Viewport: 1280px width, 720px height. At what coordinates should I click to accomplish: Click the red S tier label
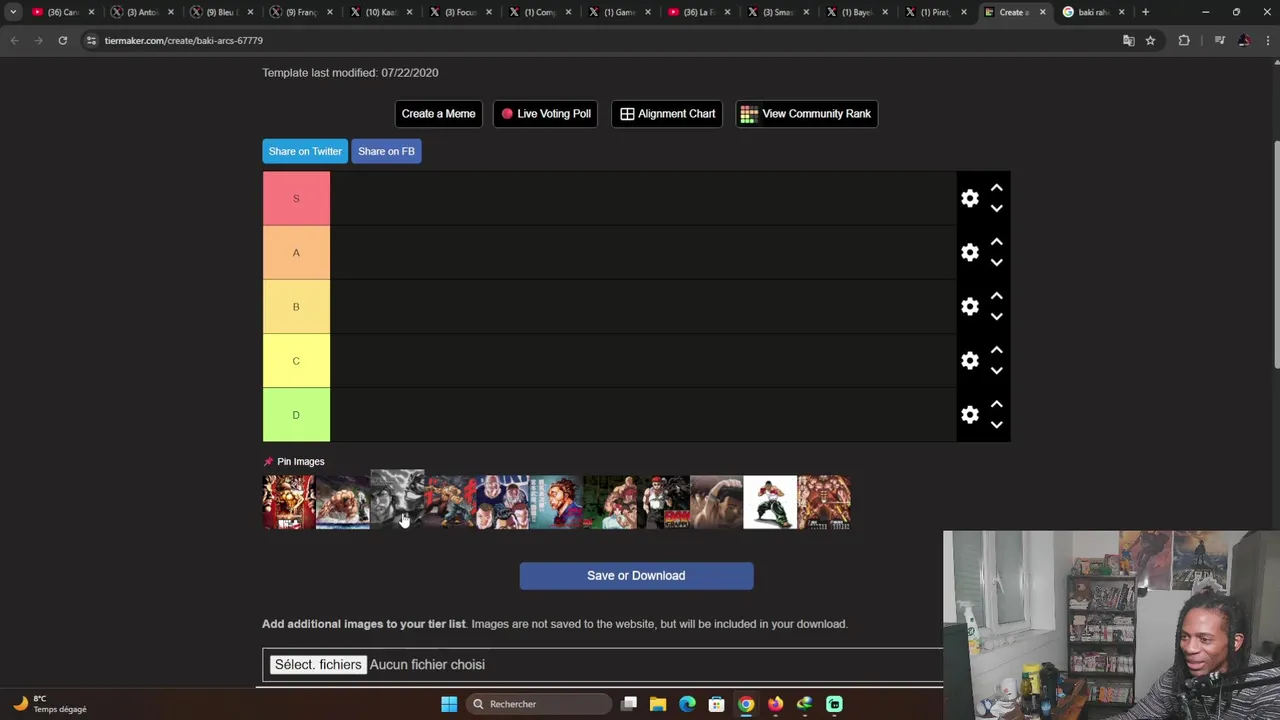(x=296, y=198)
